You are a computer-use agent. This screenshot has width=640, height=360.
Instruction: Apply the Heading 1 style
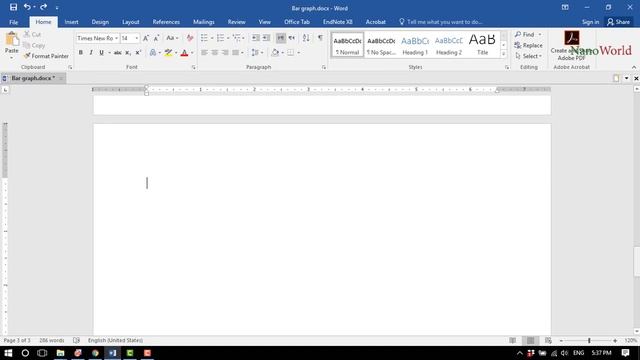click(x=415, y=45)
